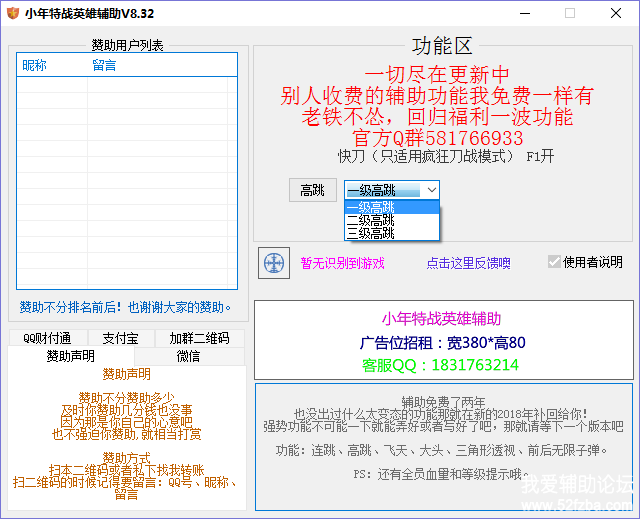Switch to the QQ财付通 tab
Screen dimensions: 640x519
[x=47, y=338]
